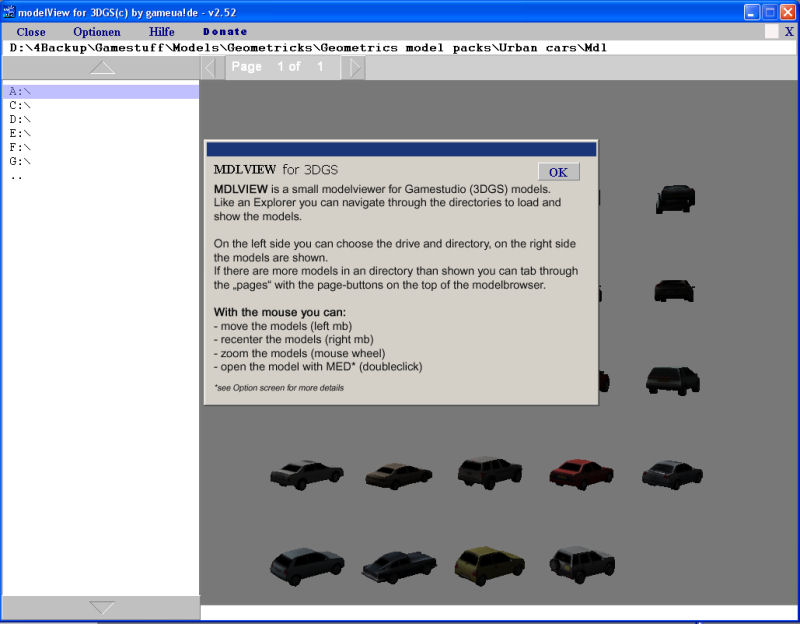Screen dimensions: 800x624
Task: Select drive A:\ in the list
Action: click(x=101, y=91)
